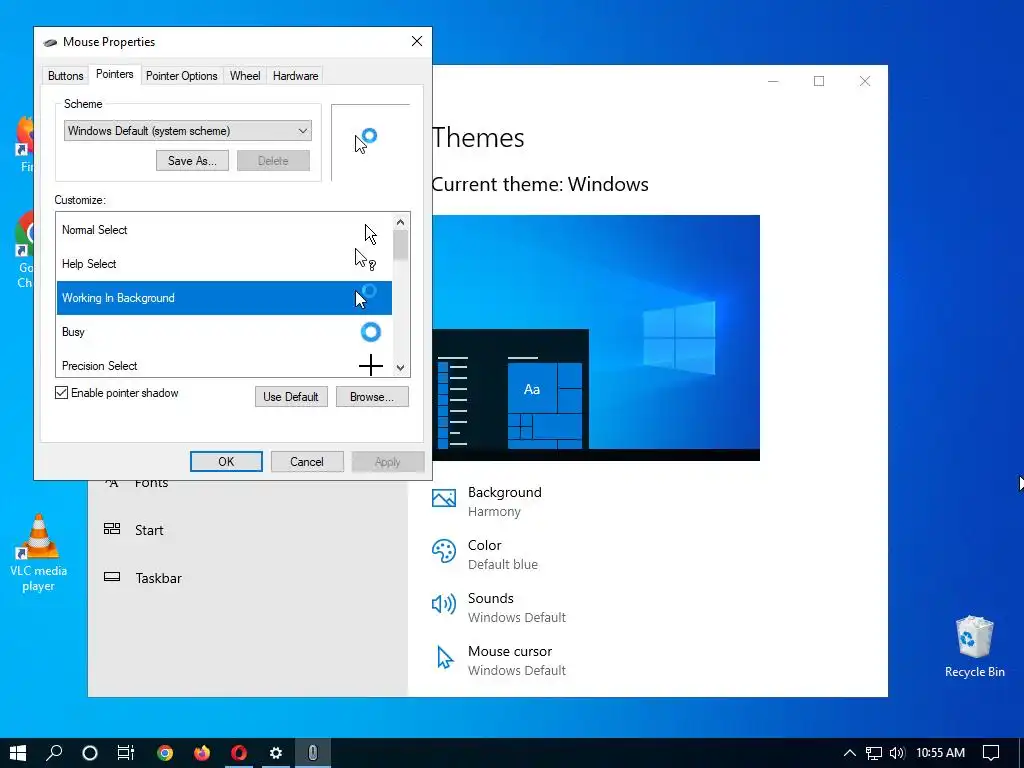Open VLC media player desktop shortcut
The height and width of the screenshot is (768, 1024).
tap(39, 552)
